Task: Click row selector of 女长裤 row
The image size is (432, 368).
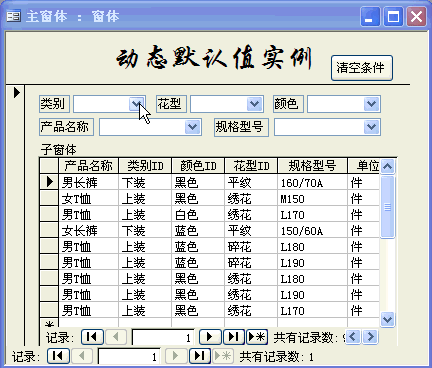Action: (49, 230)
